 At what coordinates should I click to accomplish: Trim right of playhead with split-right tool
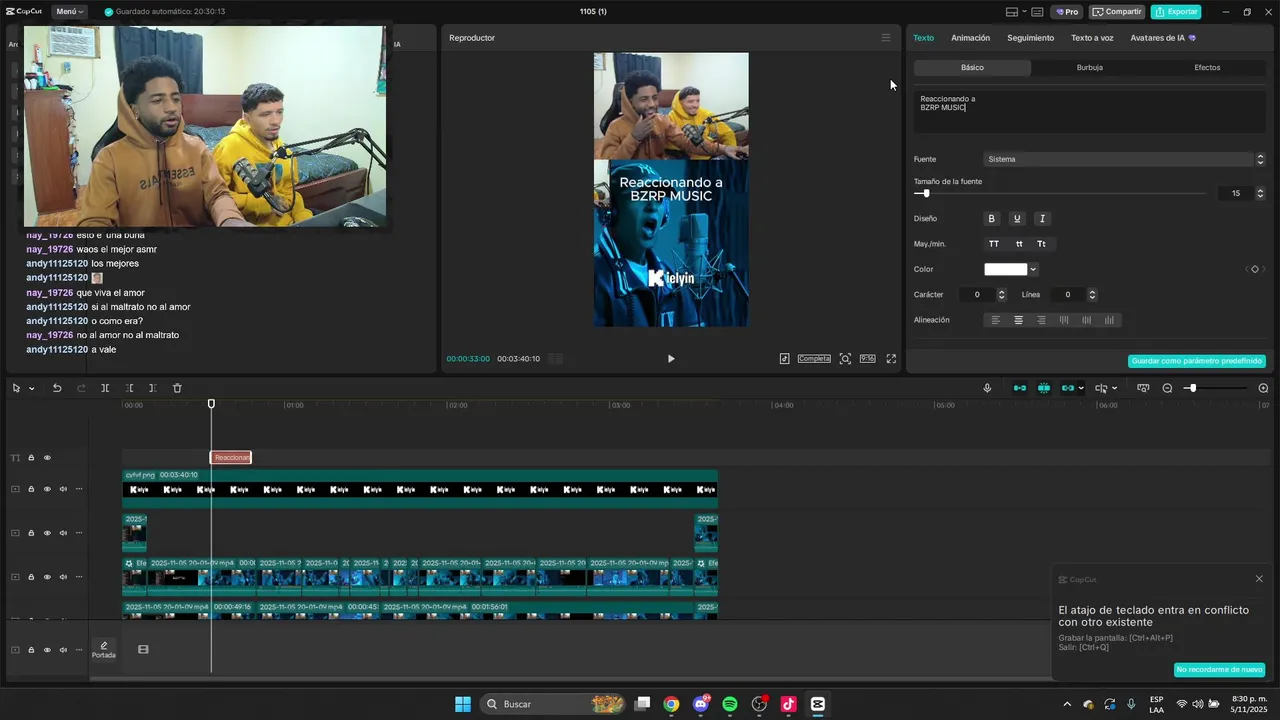152,388
